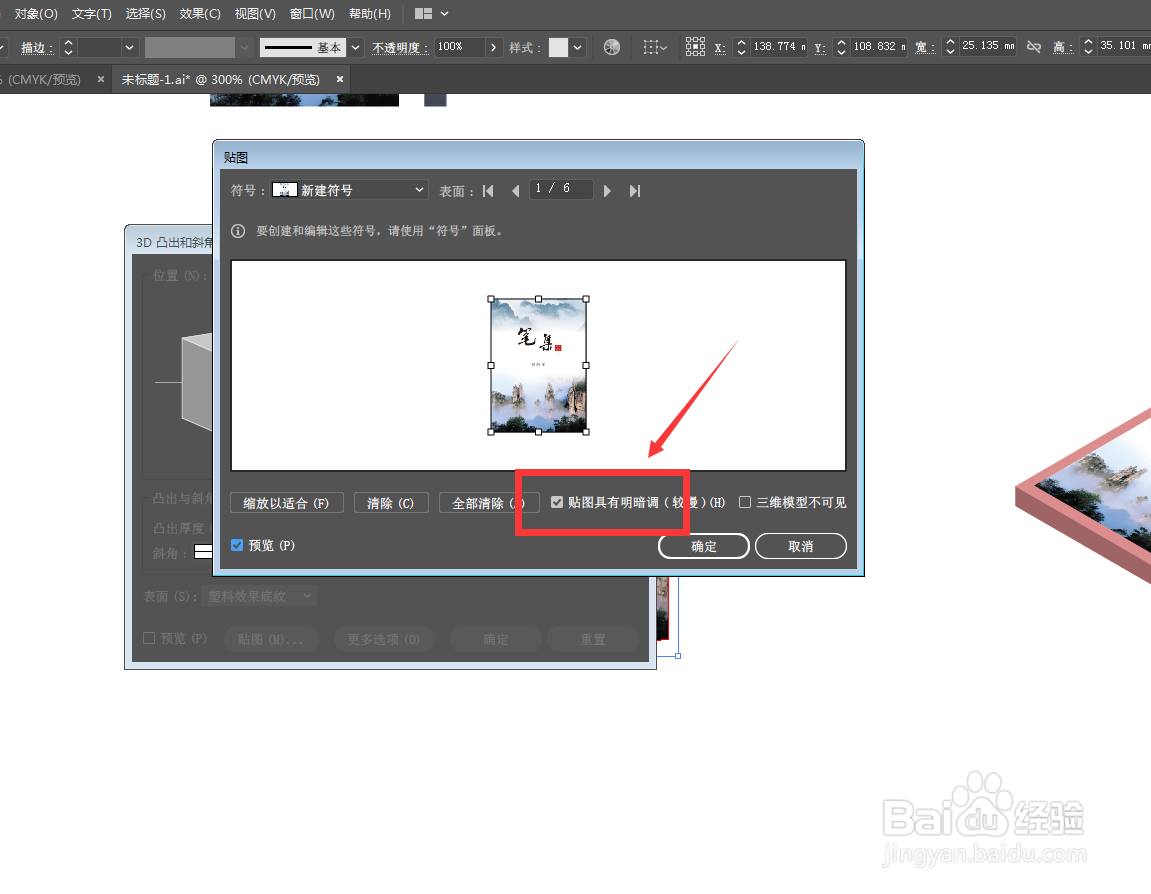Open the 符号 新建符号 dropdown
This screenshot has width=1151, height=894.
click(349, 190)
